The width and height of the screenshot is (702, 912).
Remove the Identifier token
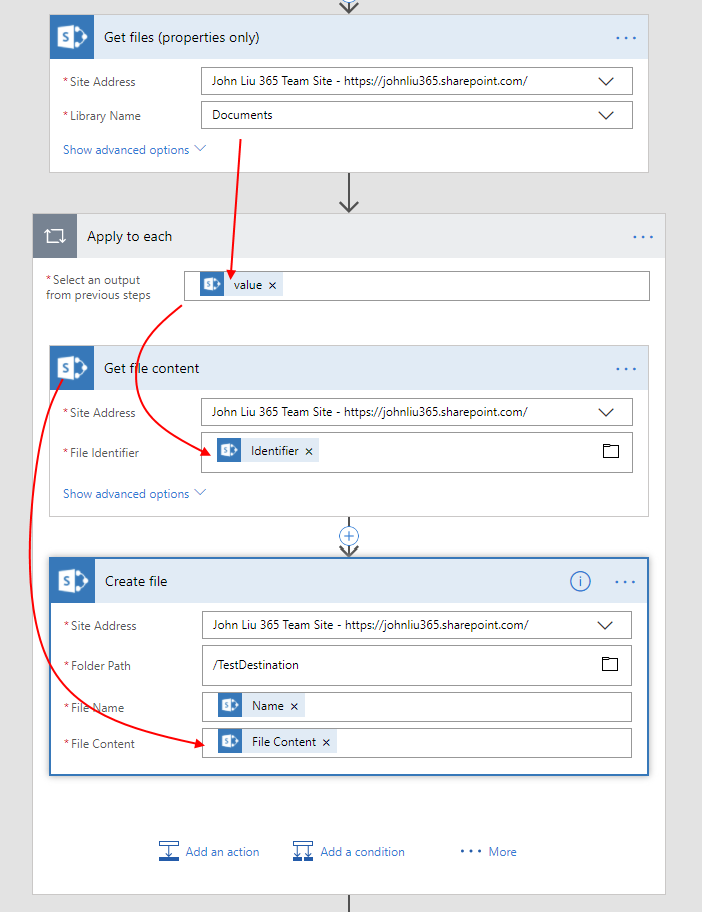[x=309, y=452]
